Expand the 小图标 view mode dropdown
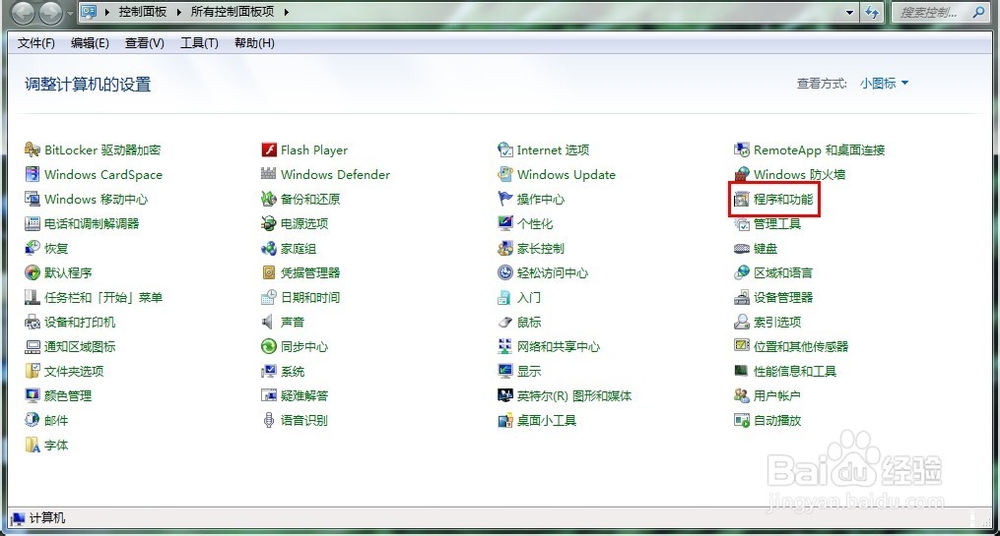 click(884, 83)
